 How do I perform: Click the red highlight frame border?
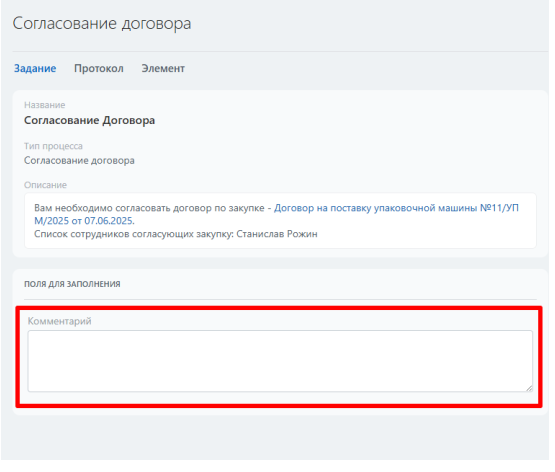coord(279,309)
